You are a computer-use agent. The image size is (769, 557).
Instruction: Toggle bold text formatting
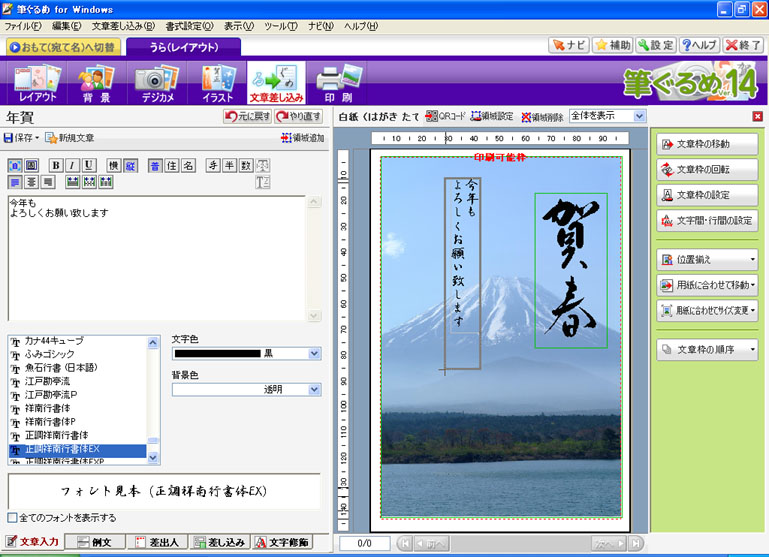pyautogui.click(x=56, y=165)
